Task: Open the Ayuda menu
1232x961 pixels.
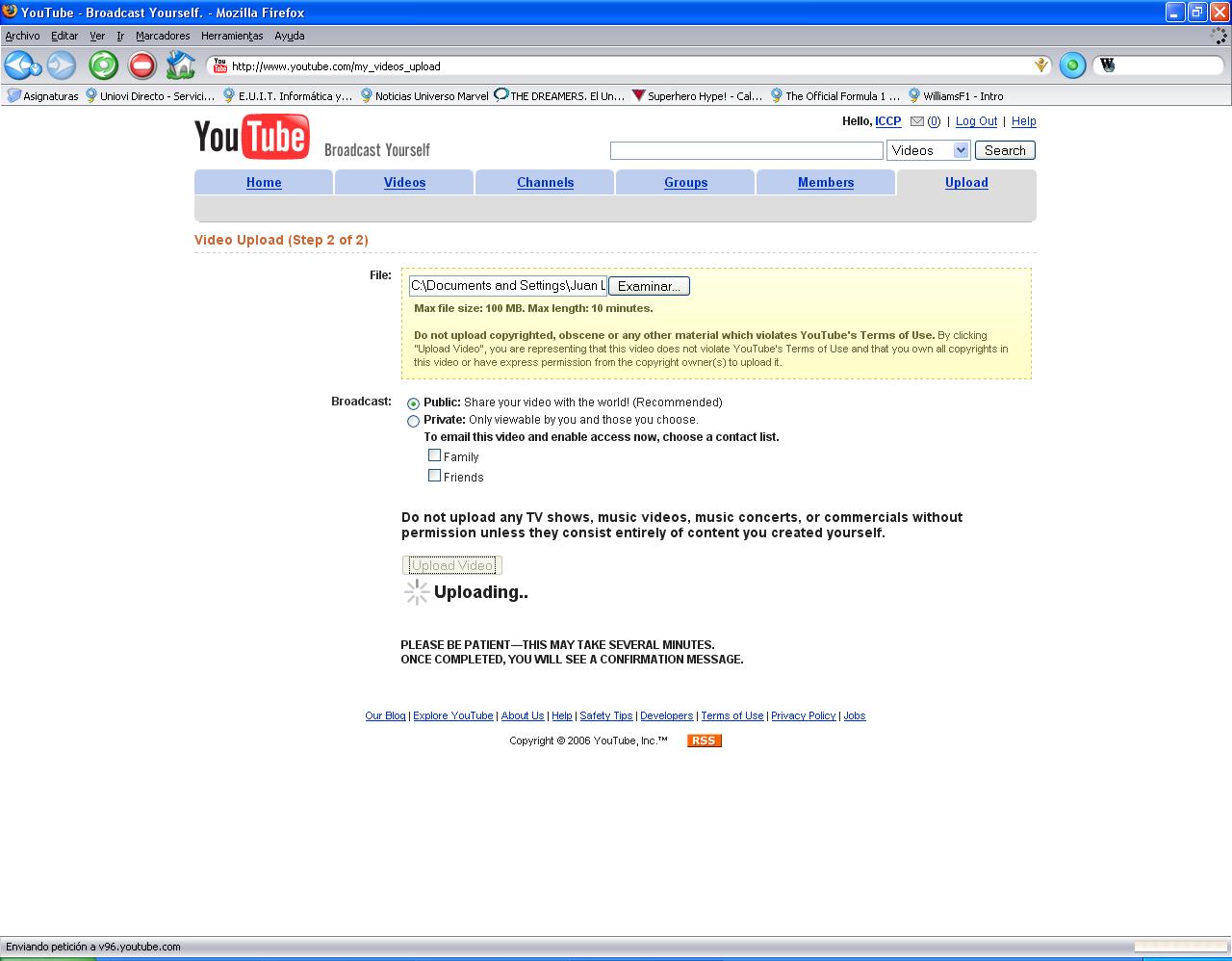Action: tap(290, 36)
